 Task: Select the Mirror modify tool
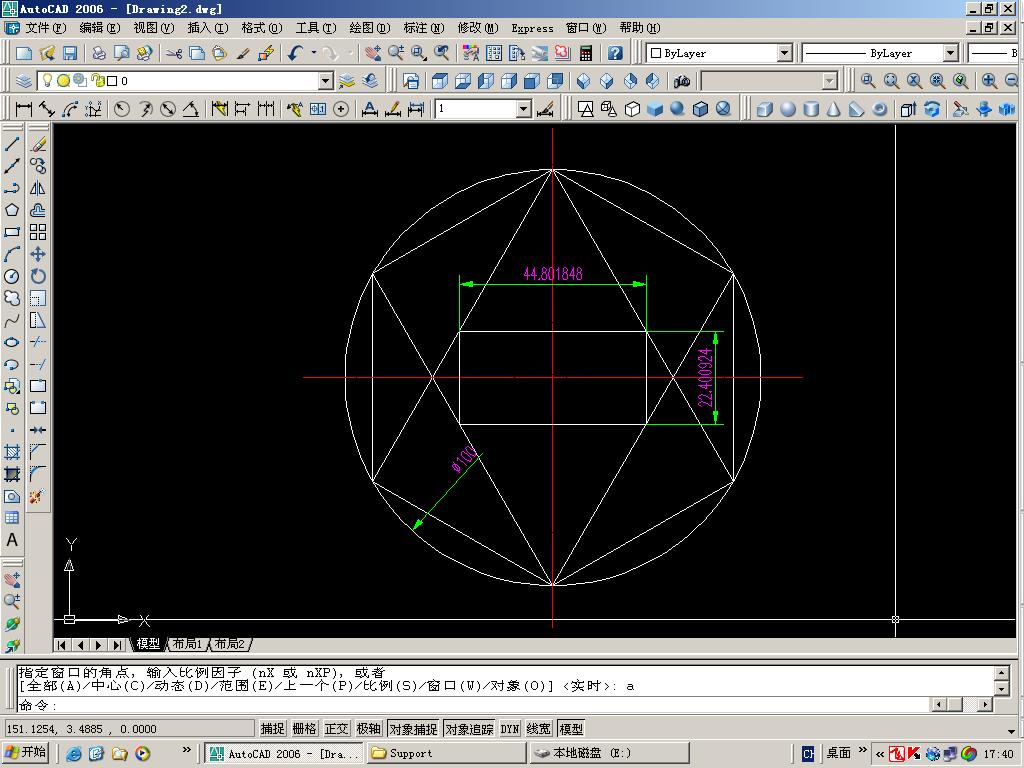click(38, 188)
